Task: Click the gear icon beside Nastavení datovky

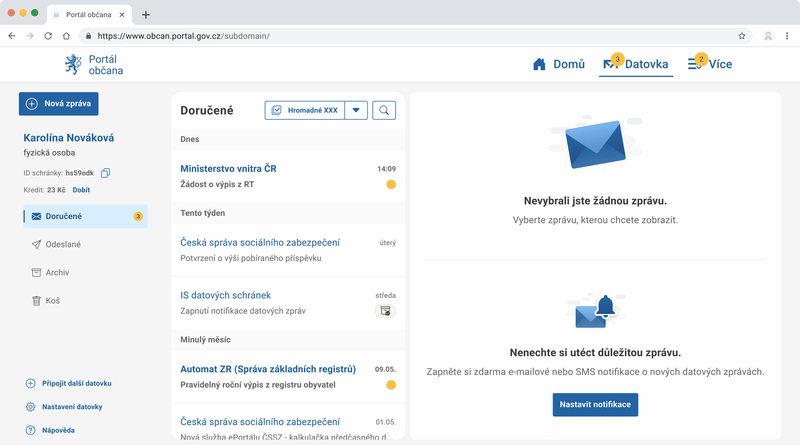Action: click(x=31, y=407)
